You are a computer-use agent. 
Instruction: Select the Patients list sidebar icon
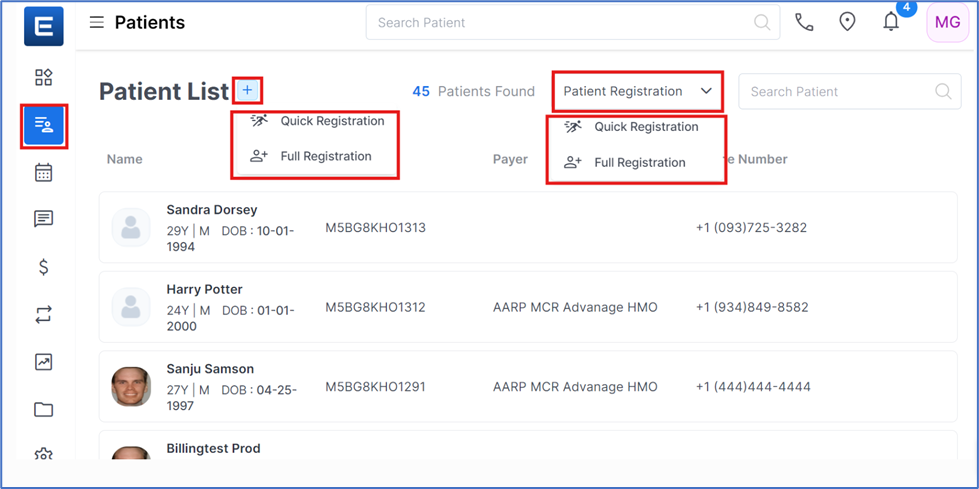pyautogui.click(x=43, y=125)
